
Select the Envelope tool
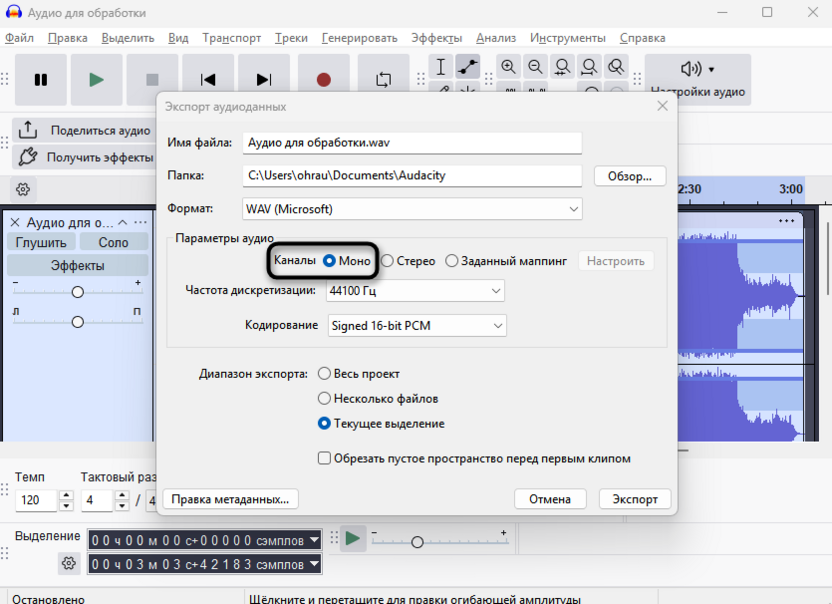467,67
